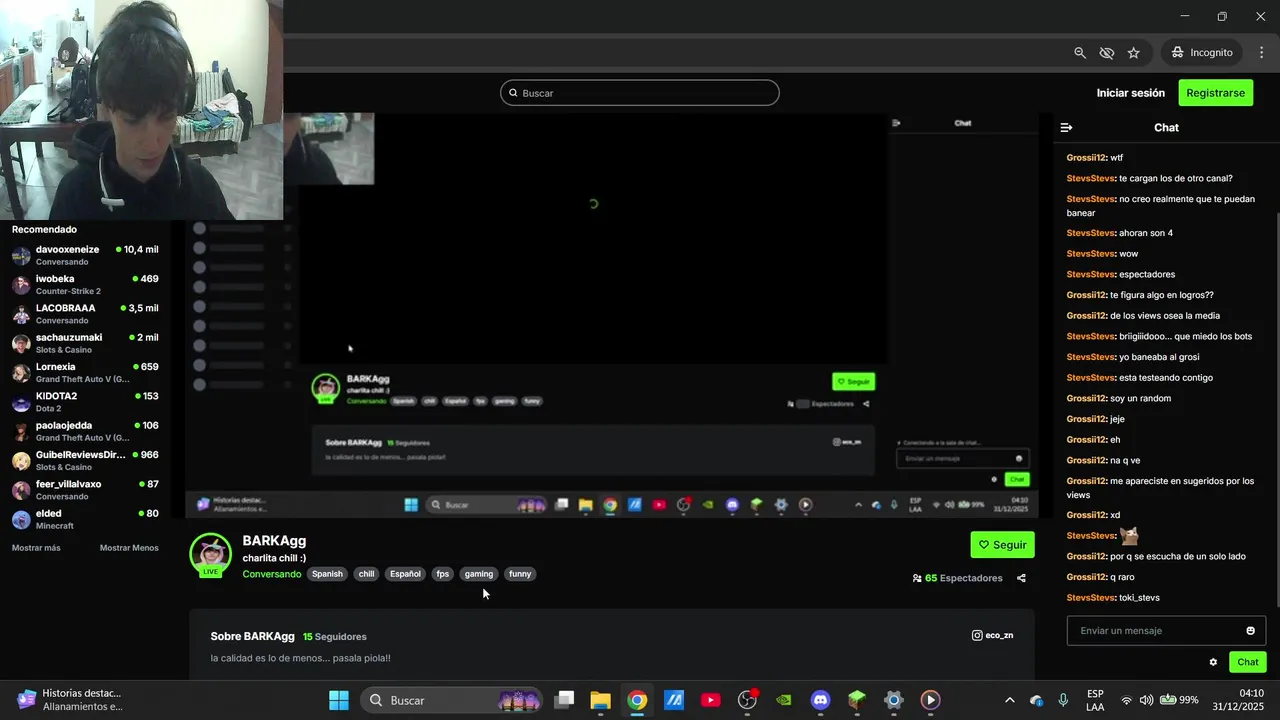Select the chill tag

(x=366, y=574)
